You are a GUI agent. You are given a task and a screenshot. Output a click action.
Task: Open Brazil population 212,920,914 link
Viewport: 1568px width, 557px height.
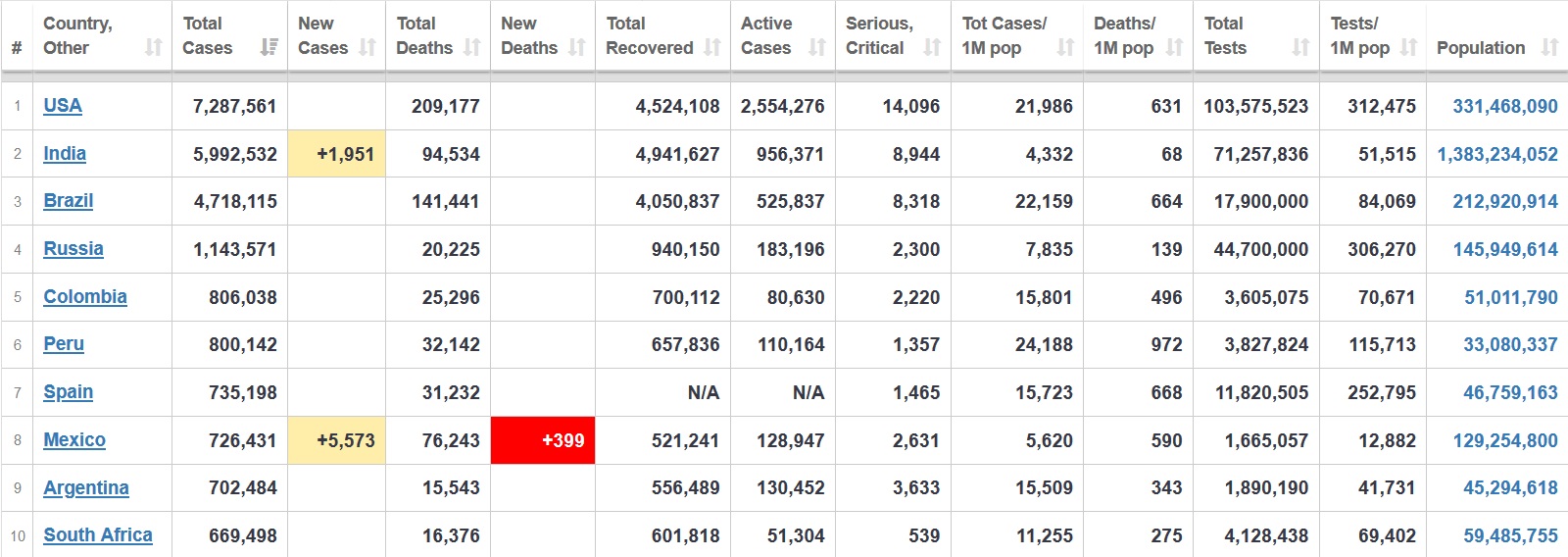[x=1505, y=201]
